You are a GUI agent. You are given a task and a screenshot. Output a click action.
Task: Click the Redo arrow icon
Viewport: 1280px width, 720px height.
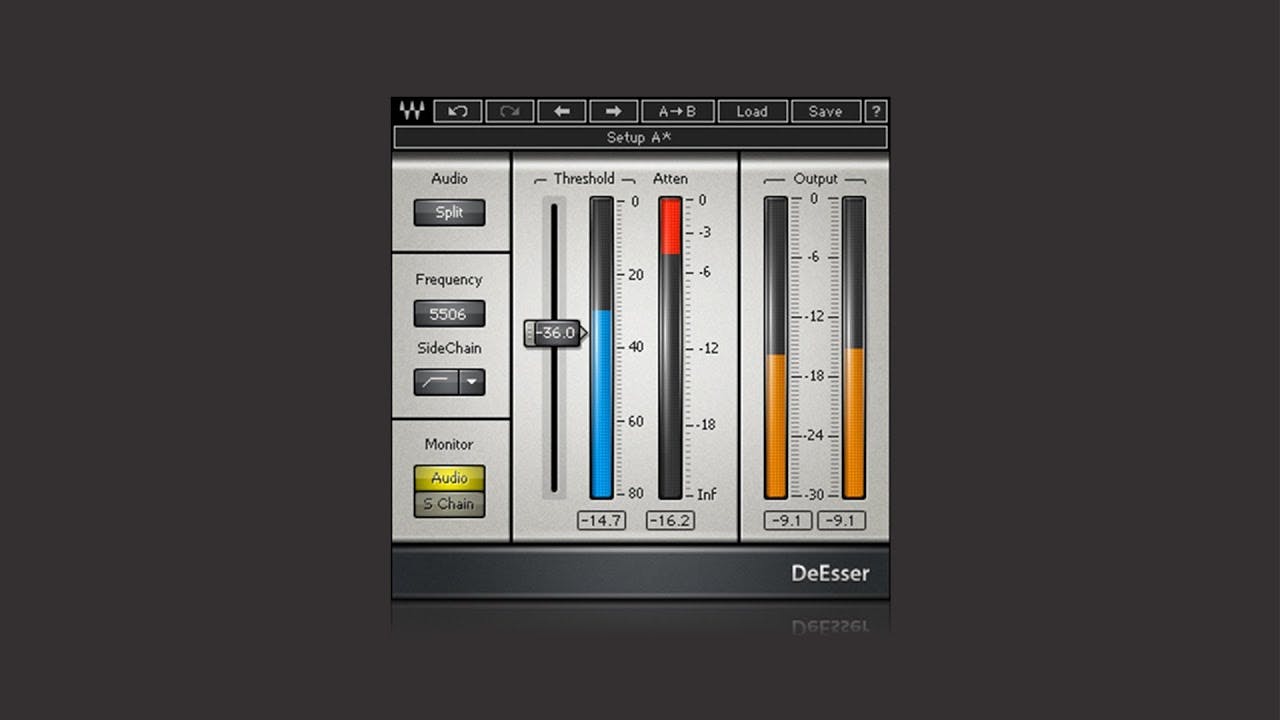[x=509, y=111]
